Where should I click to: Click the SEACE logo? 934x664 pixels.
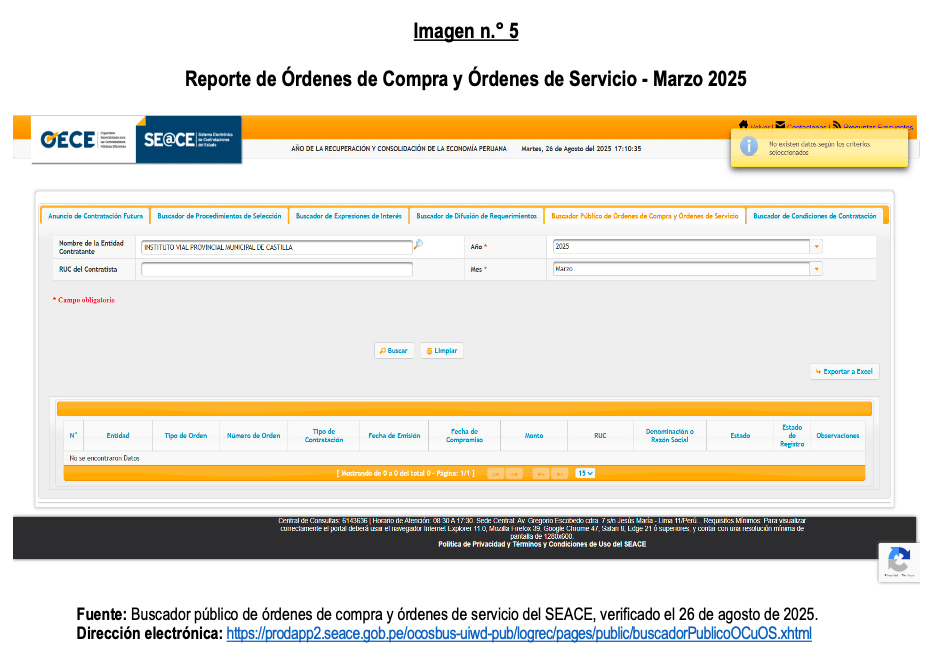pyautogui.click(x=188, y=140)
